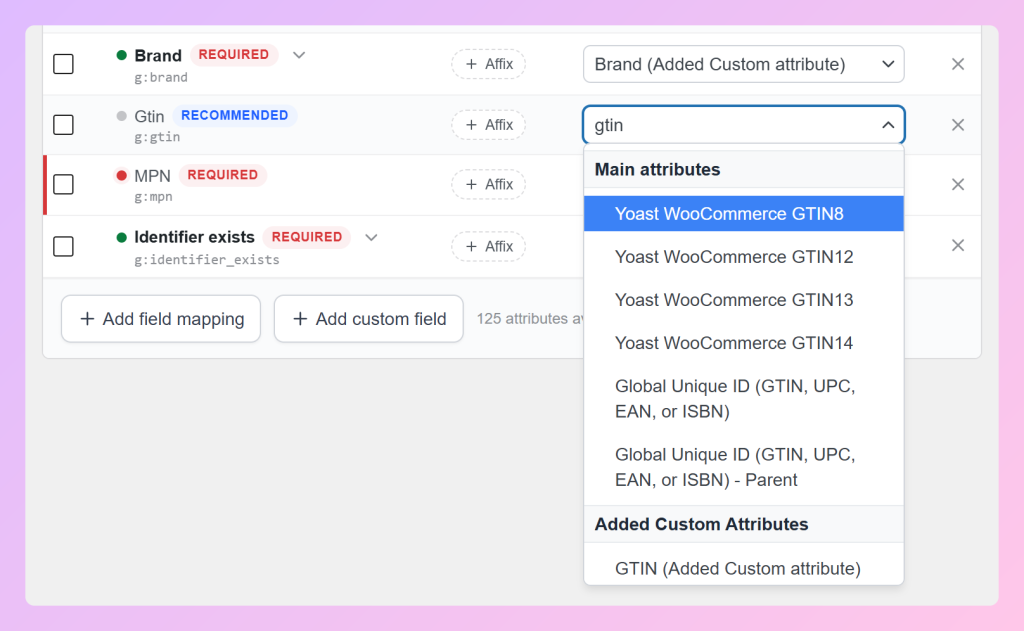The width and height of the screenshot is (1024, 631).
Task: Remove the Identifier exists row with its X icon
Action: (957, 245)
